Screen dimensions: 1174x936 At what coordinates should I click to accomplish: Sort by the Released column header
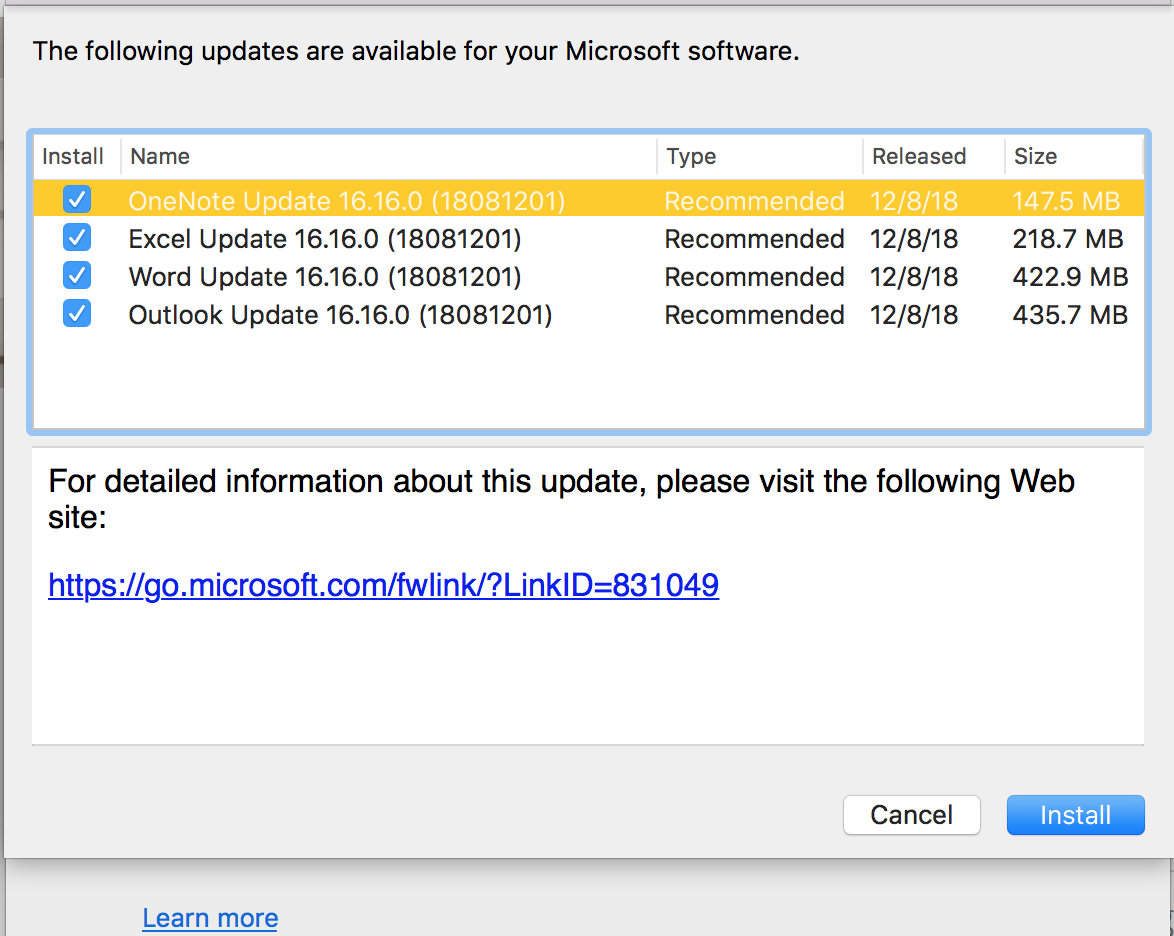click(934, 156)
